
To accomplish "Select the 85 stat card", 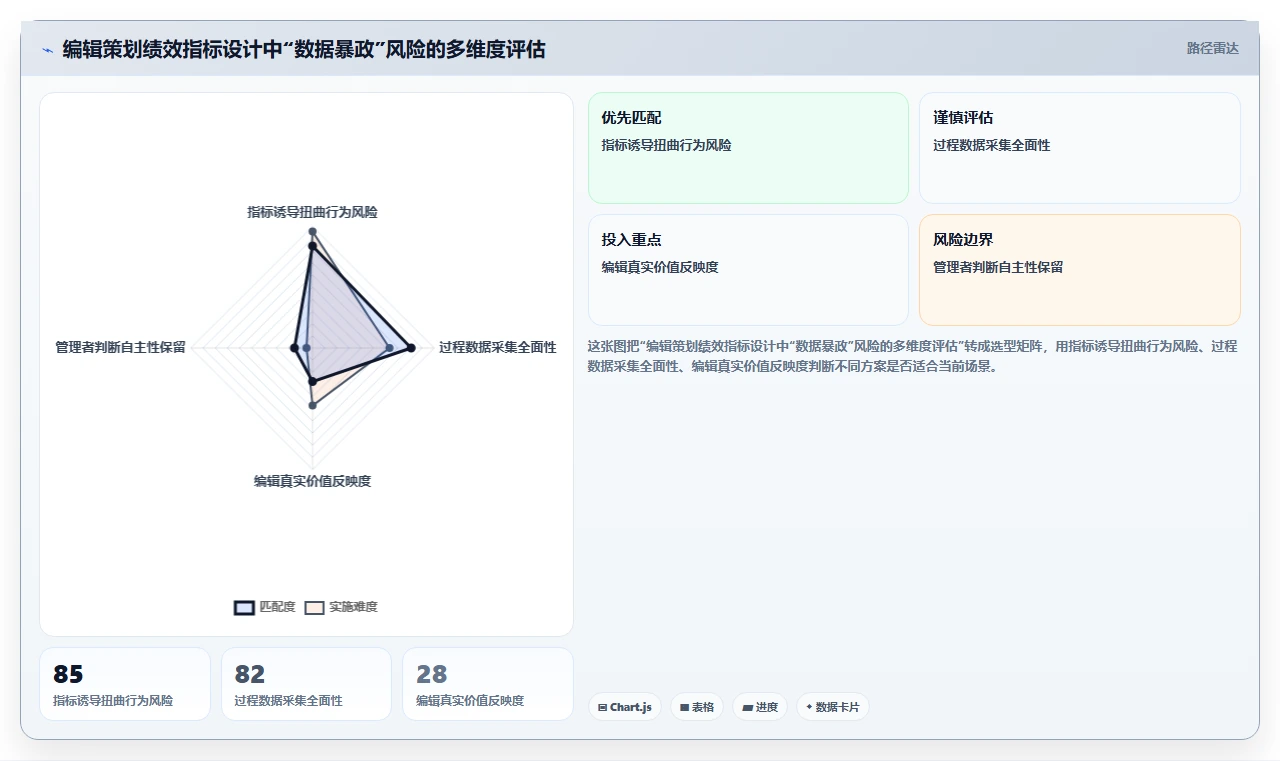I will [x=125, y=684].
